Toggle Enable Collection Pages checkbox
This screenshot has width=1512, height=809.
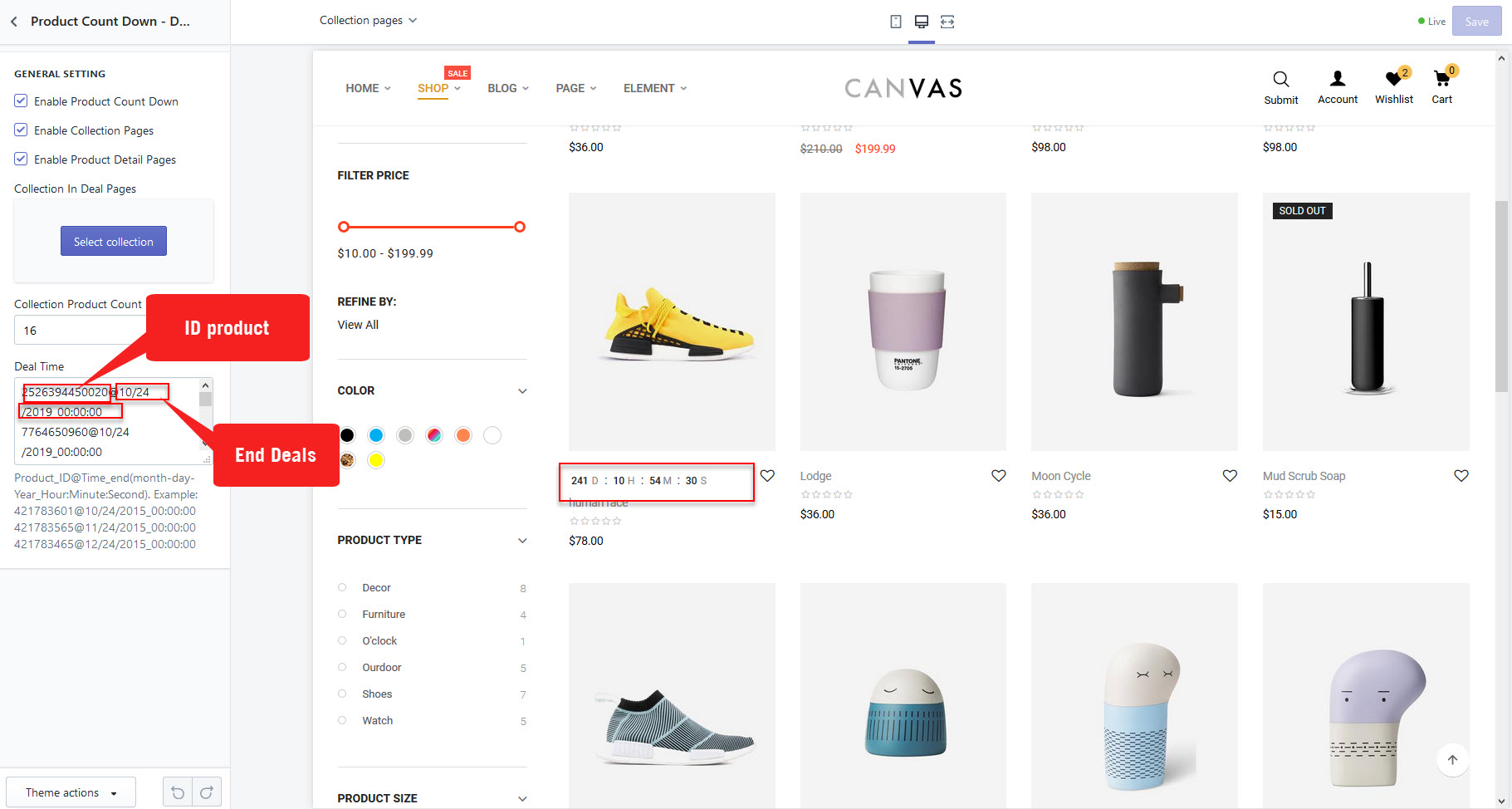(x=22, y=130)
